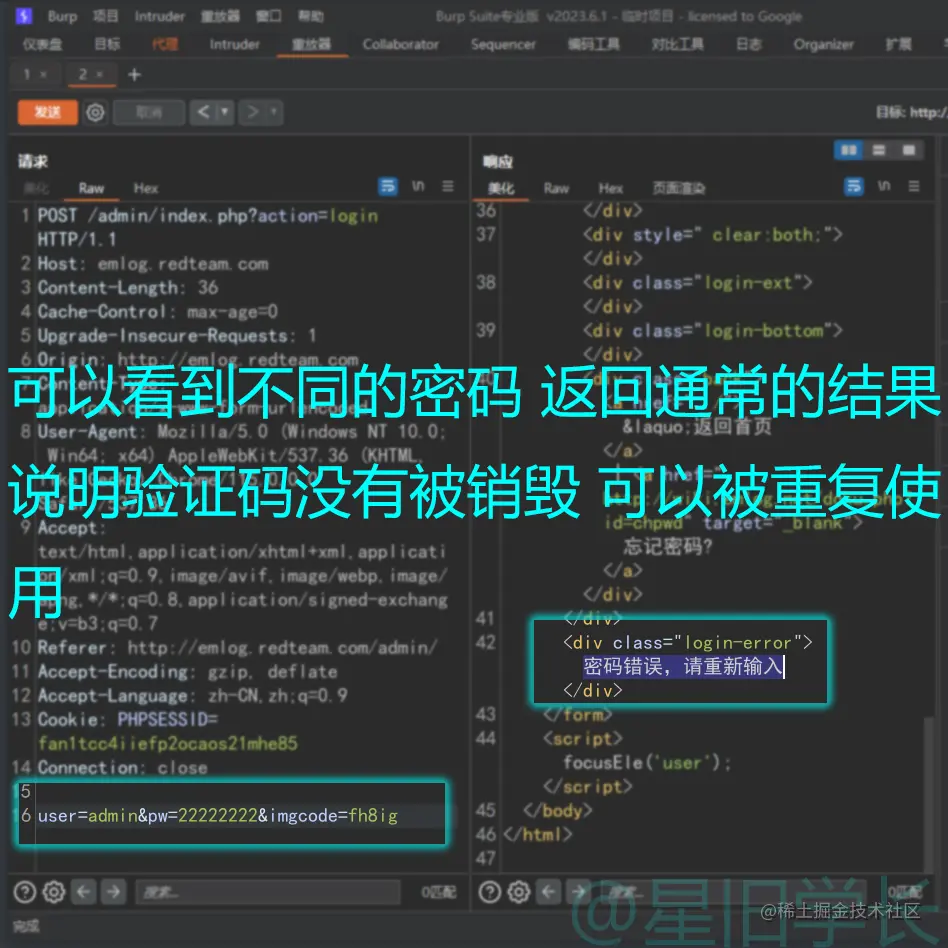Expand the back history dropdown arrow

point(225,112)
